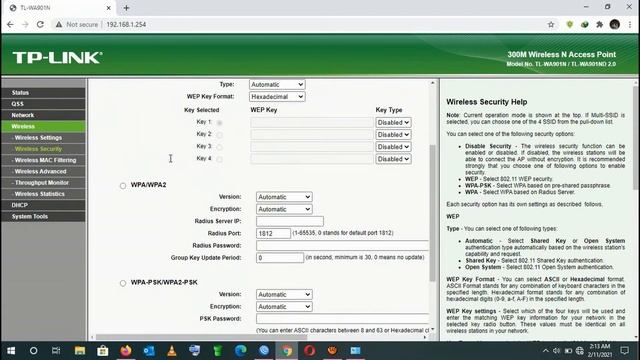Click the main form horizontal scrollbar
This screenshot has height=360, width=640.
[201, 337]
